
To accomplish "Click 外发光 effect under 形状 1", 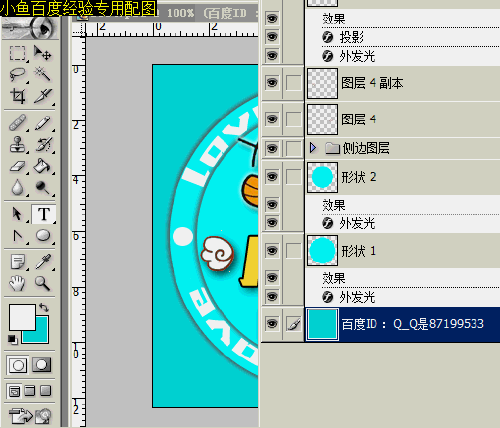I will coord(357,297).
